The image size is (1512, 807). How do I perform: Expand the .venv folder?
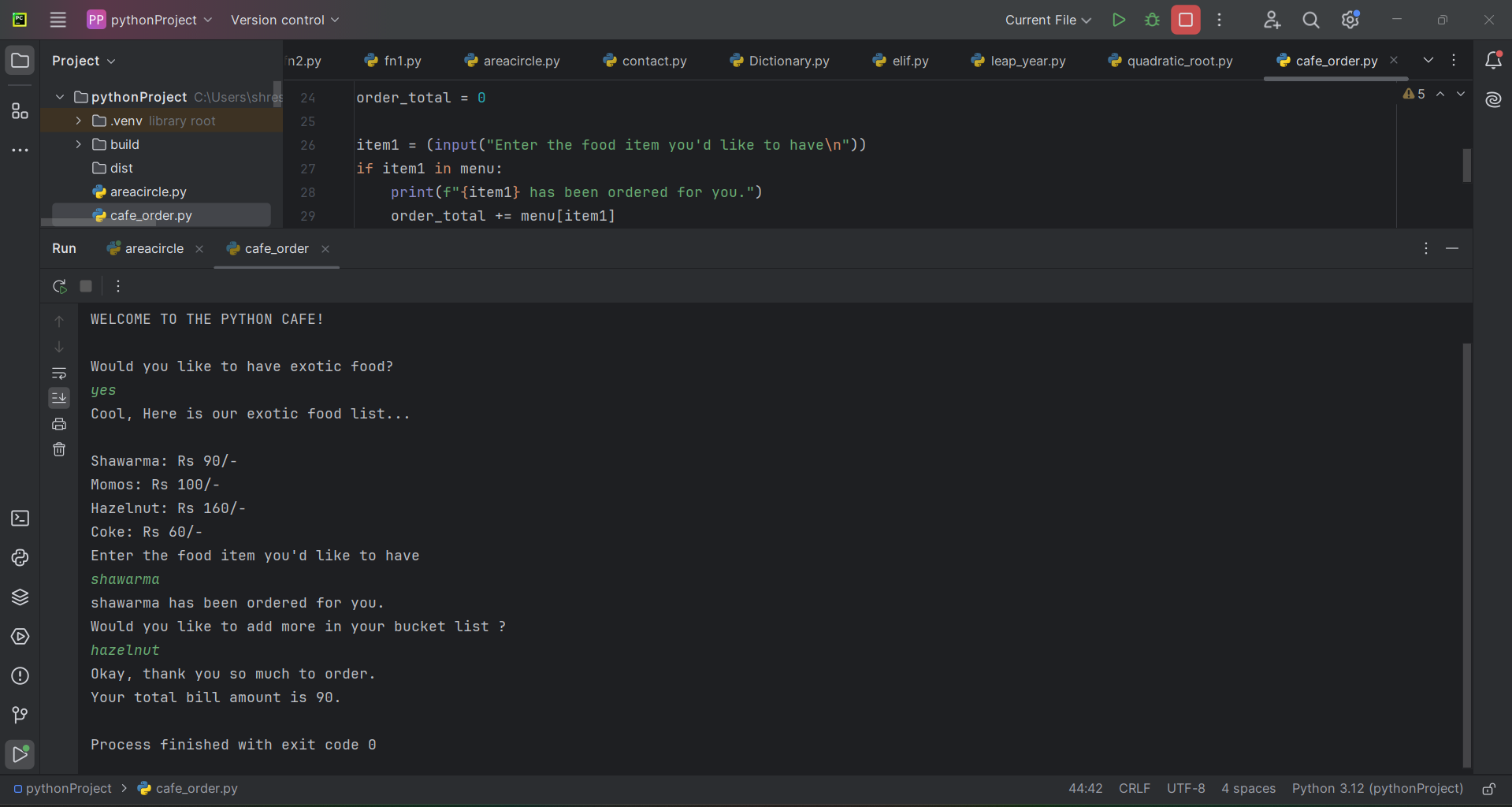pos(79,121)
